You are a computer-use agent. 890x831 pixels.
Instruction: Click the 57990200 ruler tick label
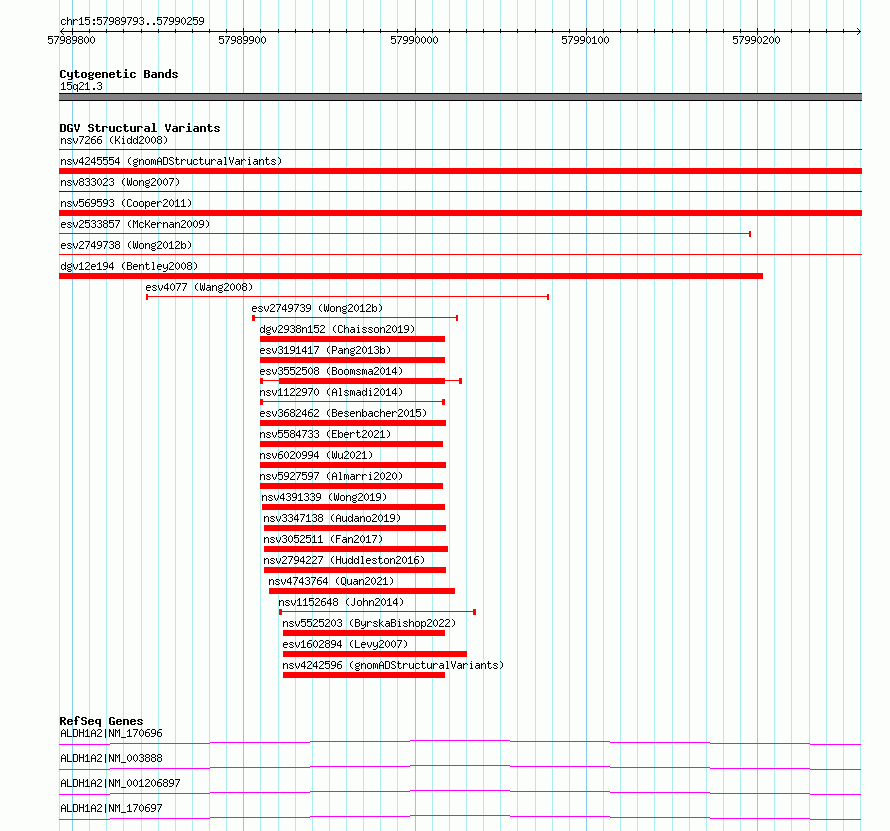pyautogui.click(x=756, y=40)
